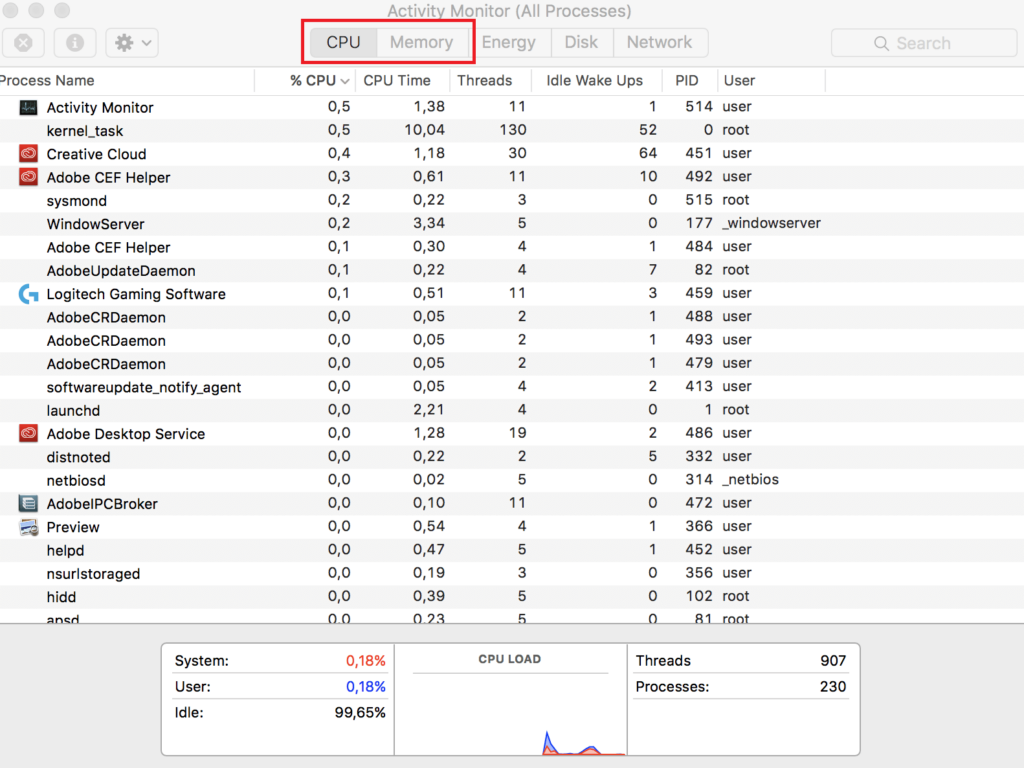Viewport: 1024px width, 768px height.
Task: Select the WindowServer process row
Action: 512,224
